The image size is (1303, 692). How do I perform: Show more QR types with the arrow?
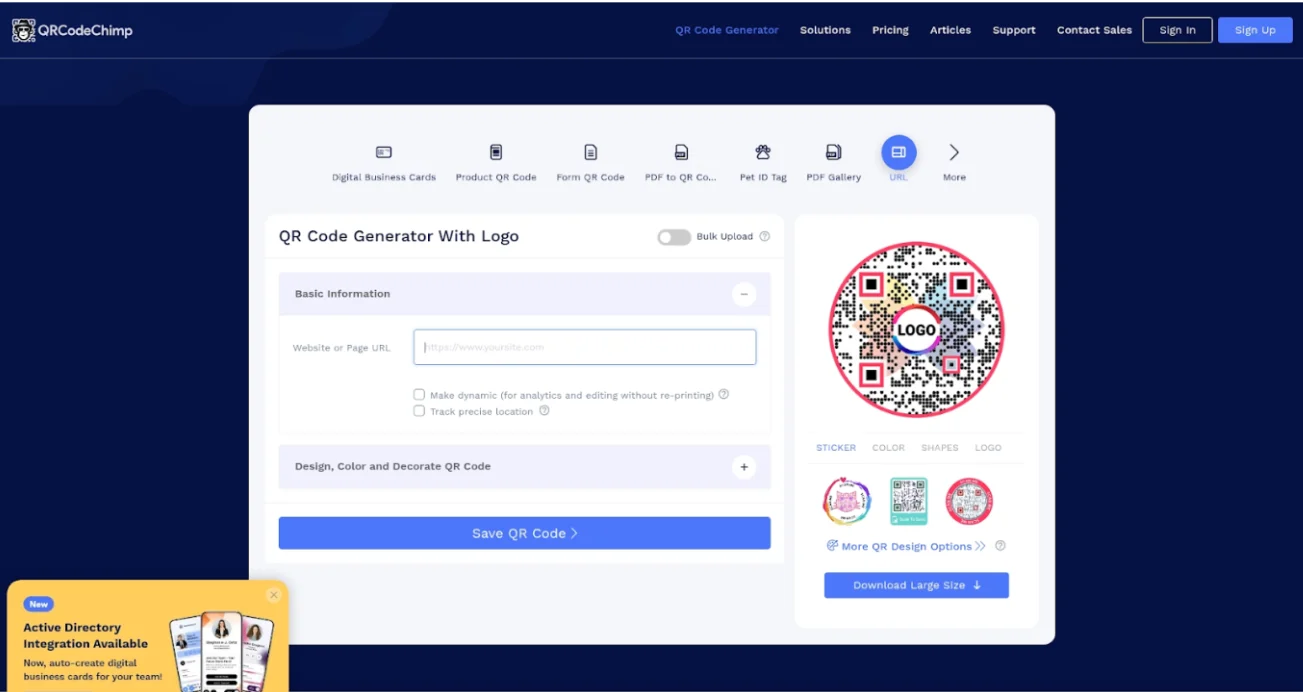coord(954,152)
